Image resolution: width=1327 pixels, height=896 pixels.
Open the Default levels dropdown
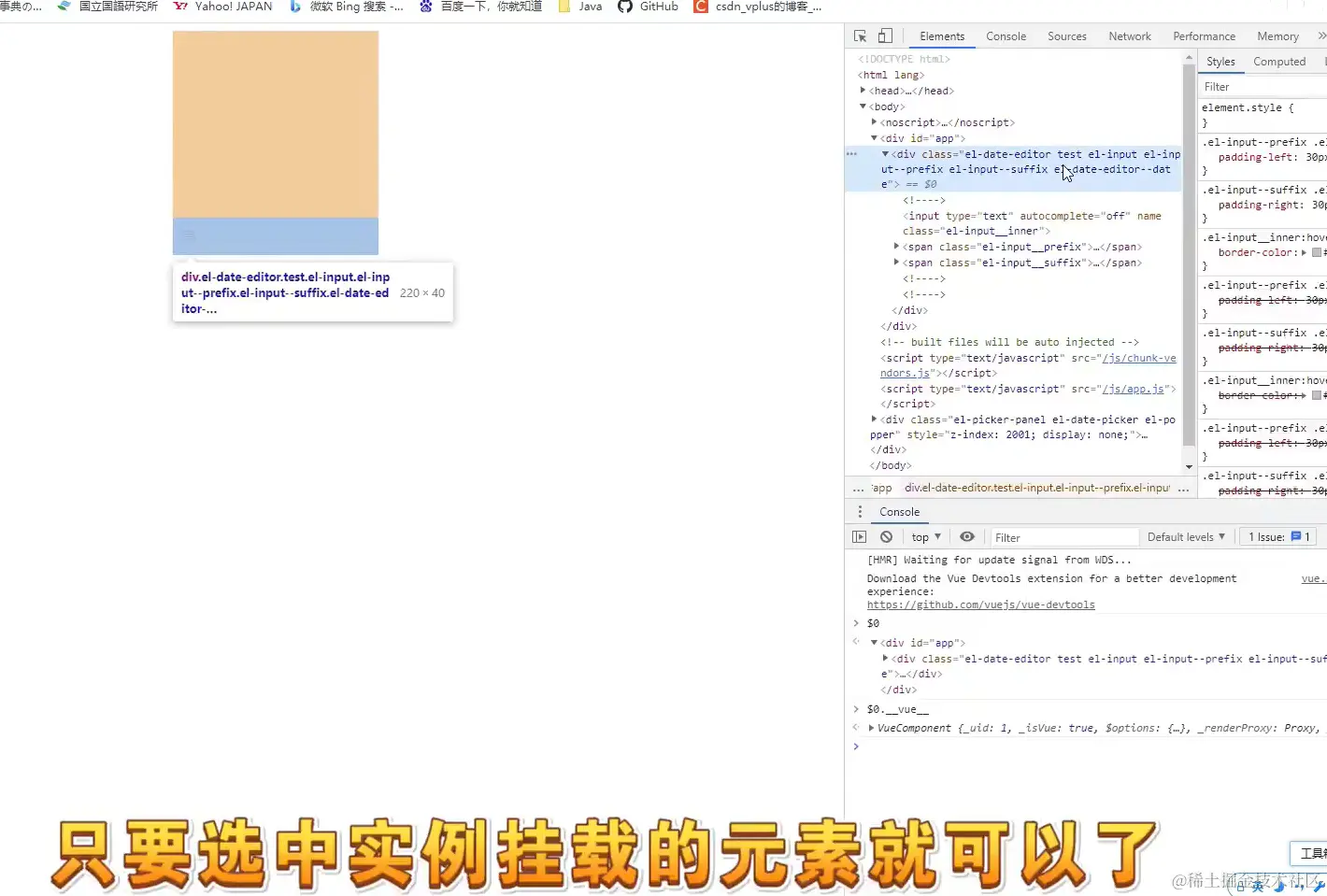(1185, 536)
